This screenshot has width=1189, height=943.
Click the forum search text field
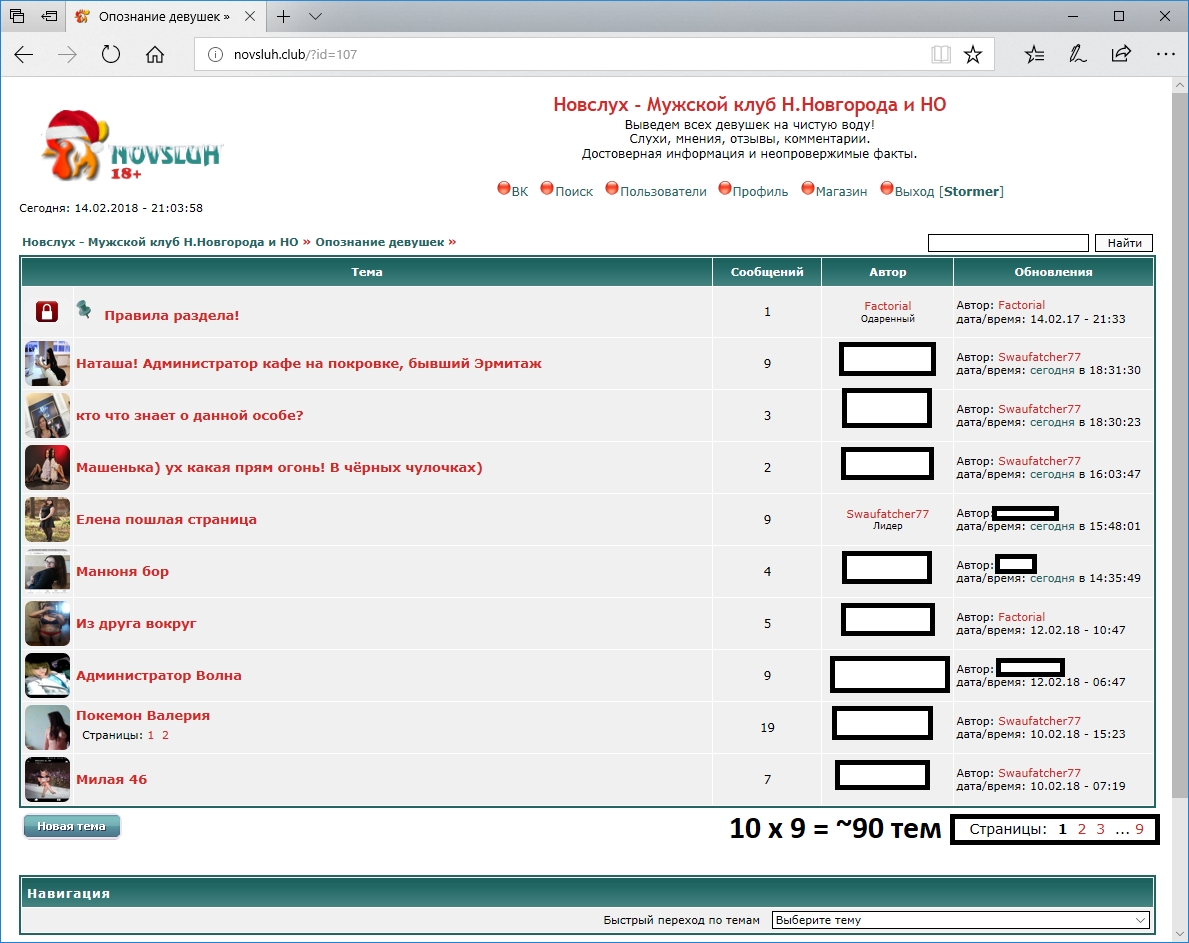tap(1007, 243)
